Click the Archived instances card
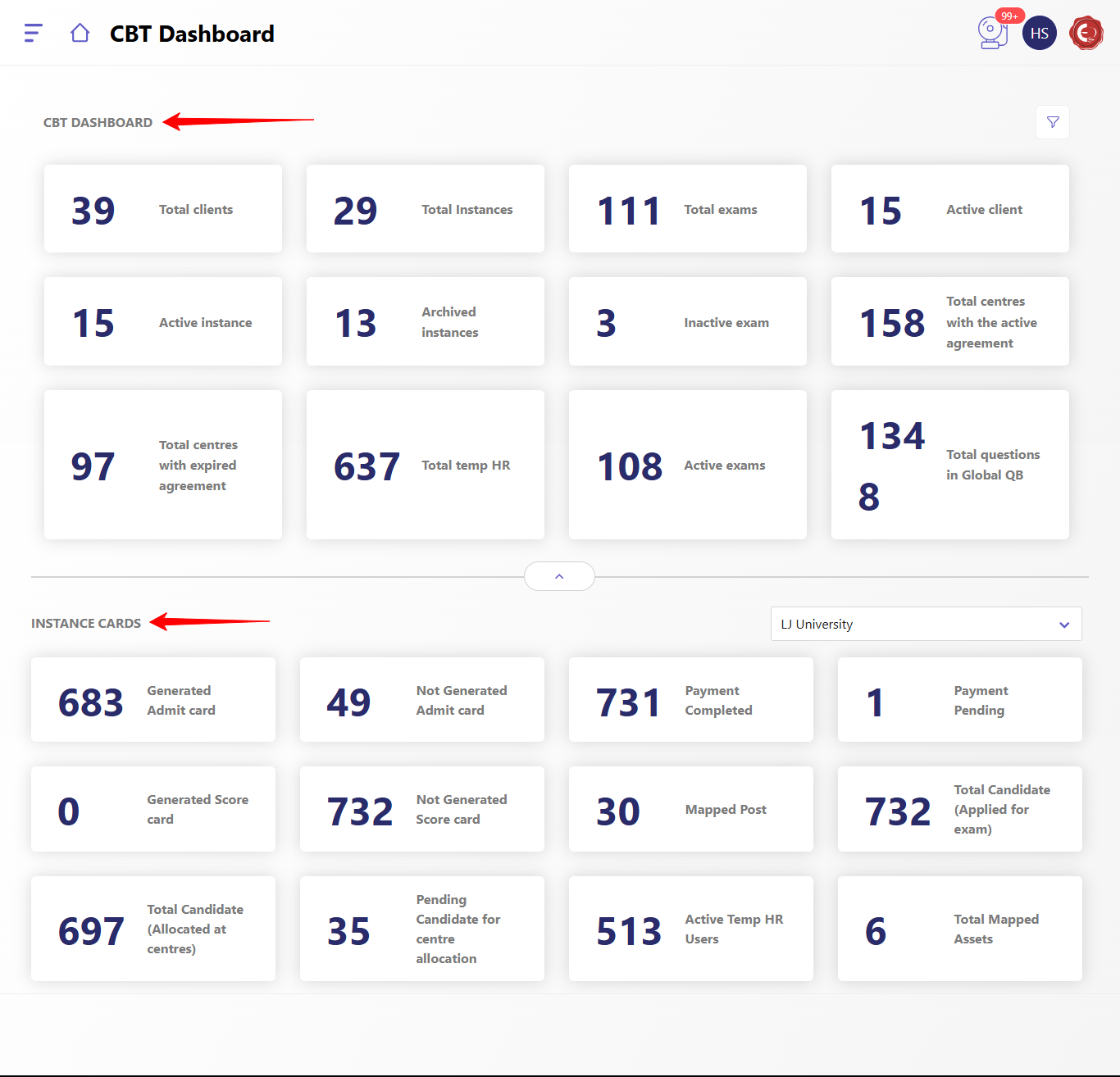 coord(425,321)
